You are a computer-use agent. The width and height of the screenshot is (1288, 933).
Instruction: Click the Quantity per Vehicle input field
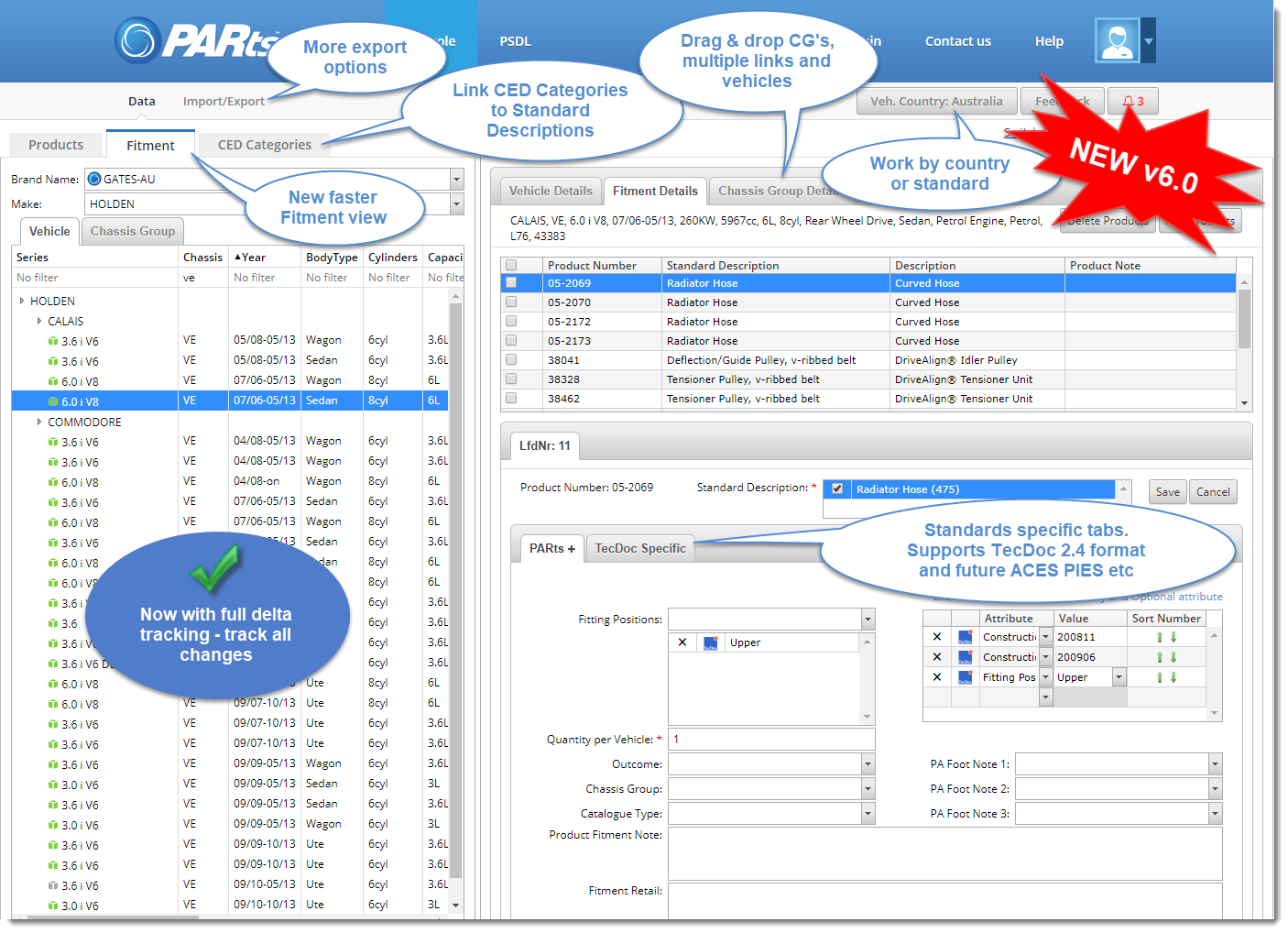point(771,740)
